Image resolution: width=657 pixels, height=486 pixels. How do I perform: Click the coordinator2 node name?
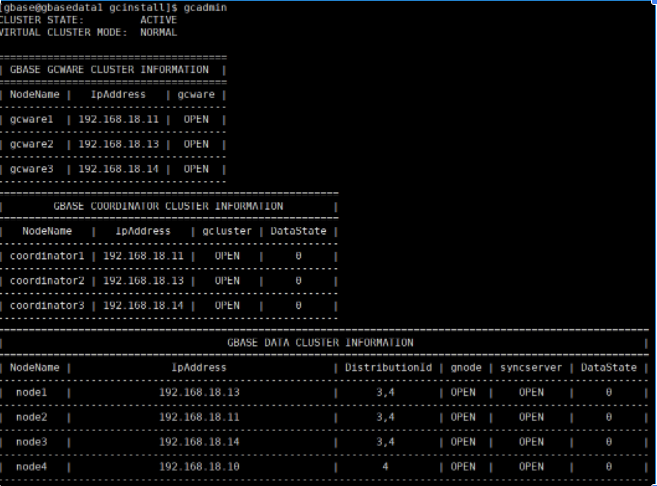point(47,281)
